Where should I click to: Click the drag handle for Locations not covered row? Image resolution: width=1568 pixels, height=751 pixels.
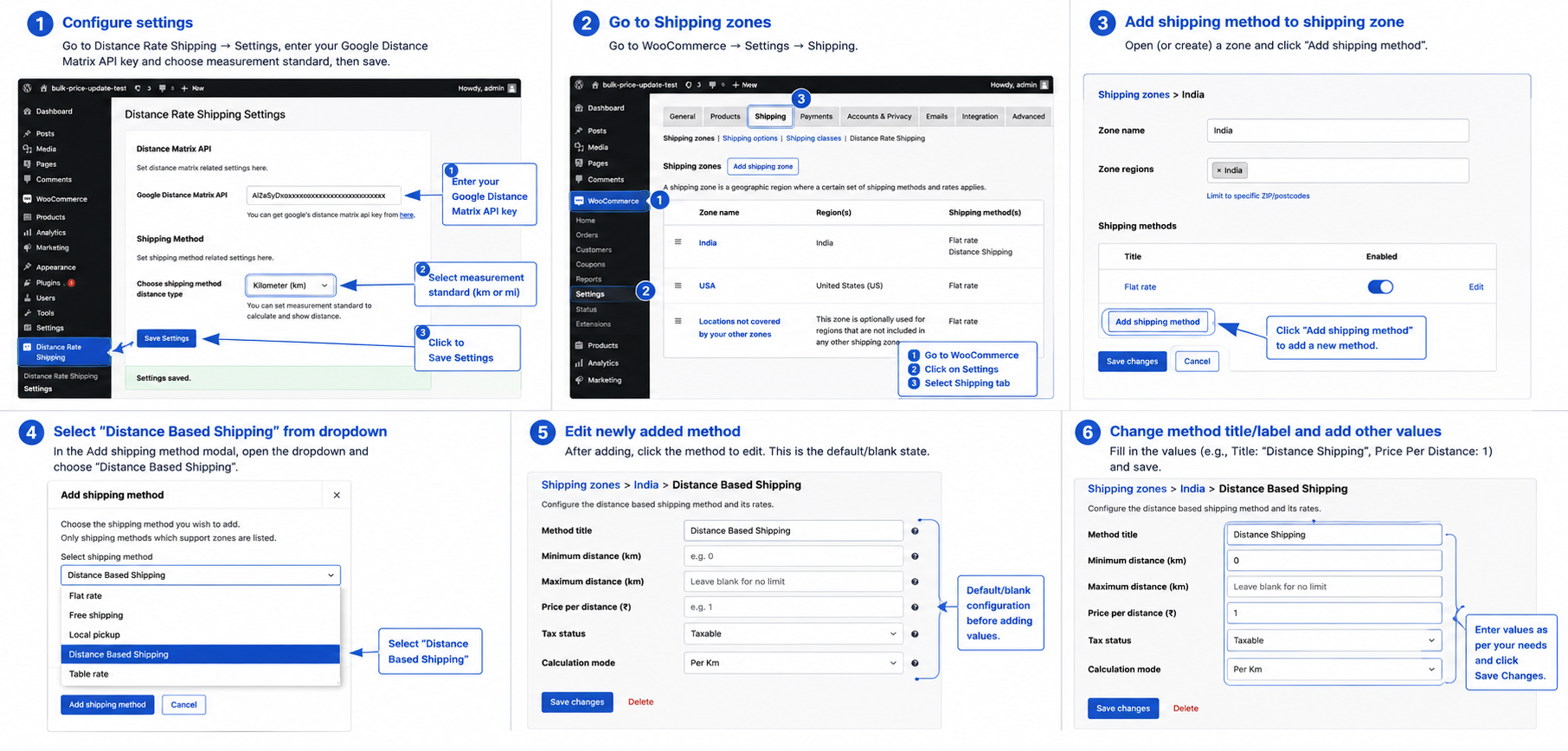(678, 321)
